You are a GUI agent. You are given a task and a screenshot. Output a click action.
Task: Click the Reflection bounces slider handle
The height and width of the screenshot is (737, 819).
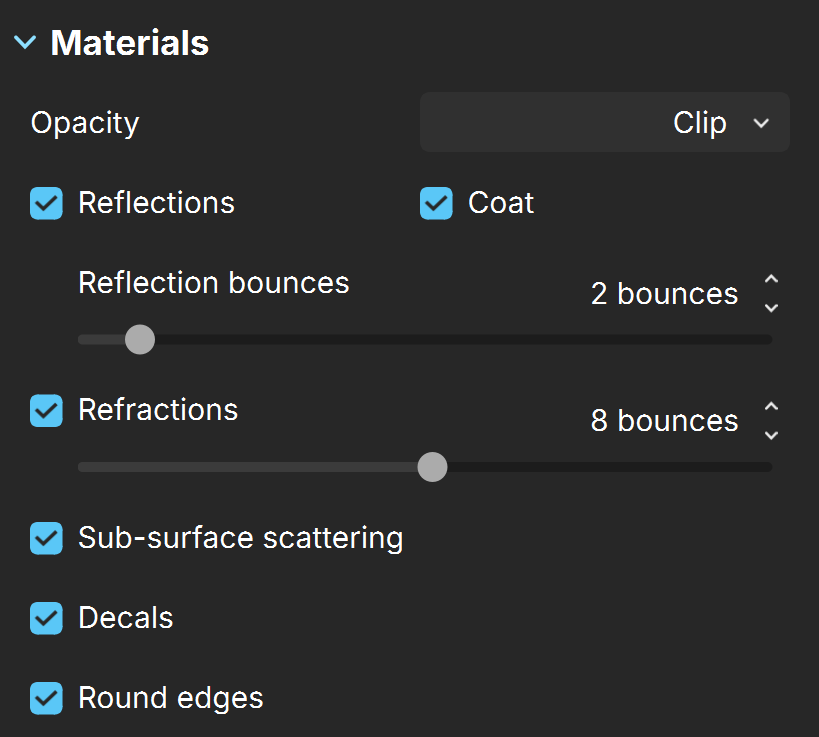[140, 340]
